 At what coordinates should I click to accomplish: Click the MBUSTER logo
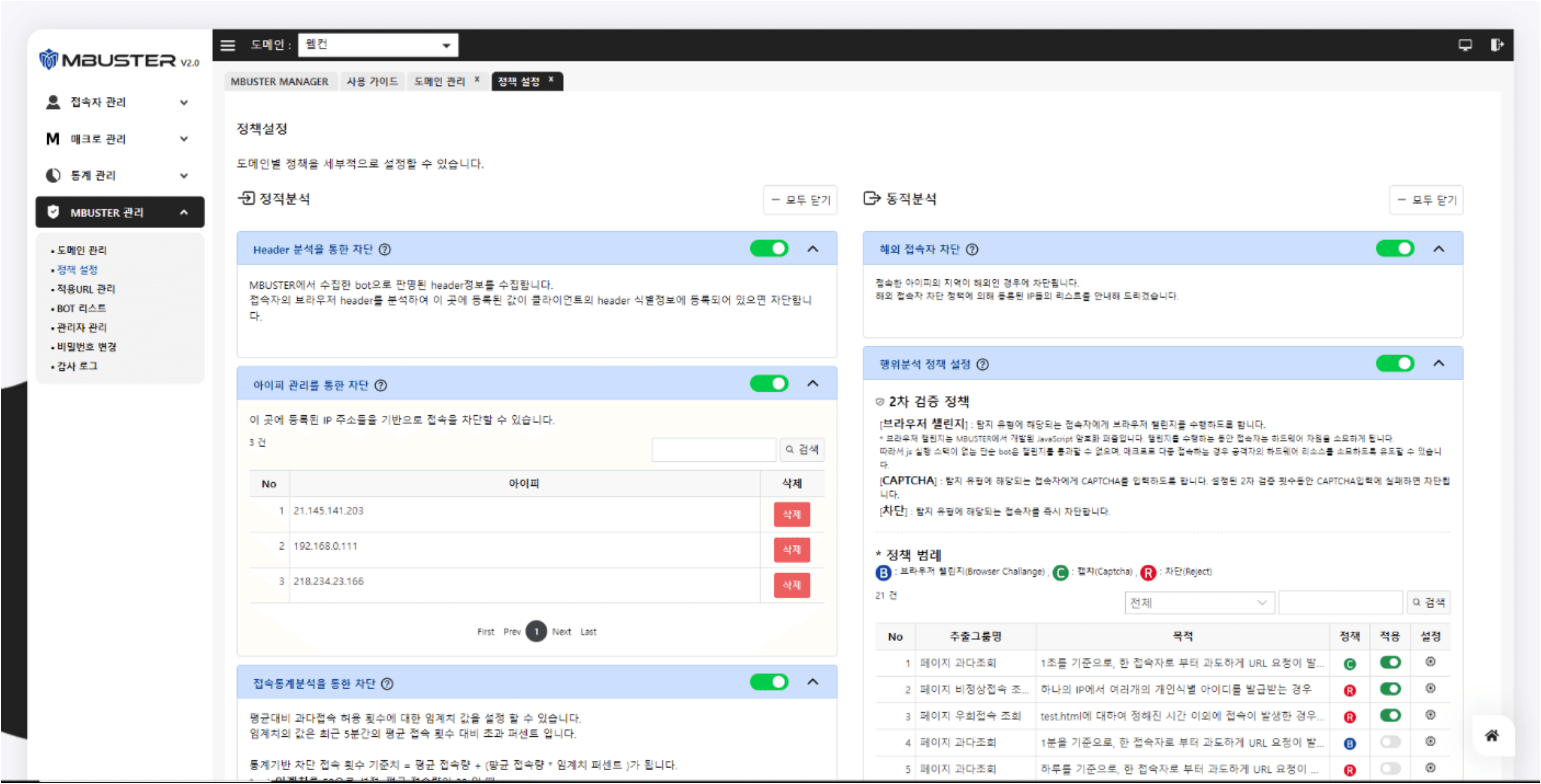[x=119, y=60]
